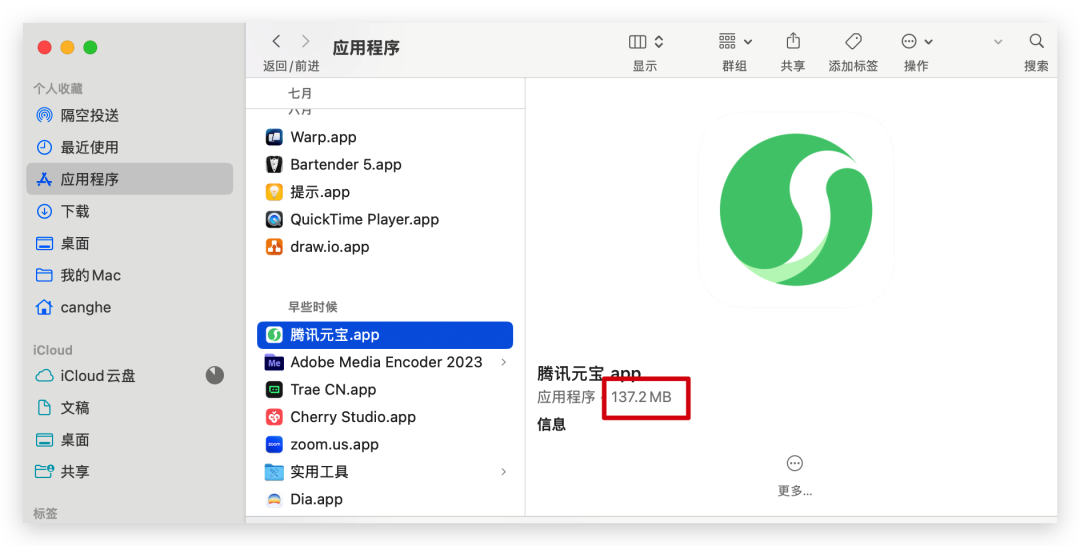Click the draw.io app icon
The height and width of the screenshot is (546, 1080).
pos(274,246)
